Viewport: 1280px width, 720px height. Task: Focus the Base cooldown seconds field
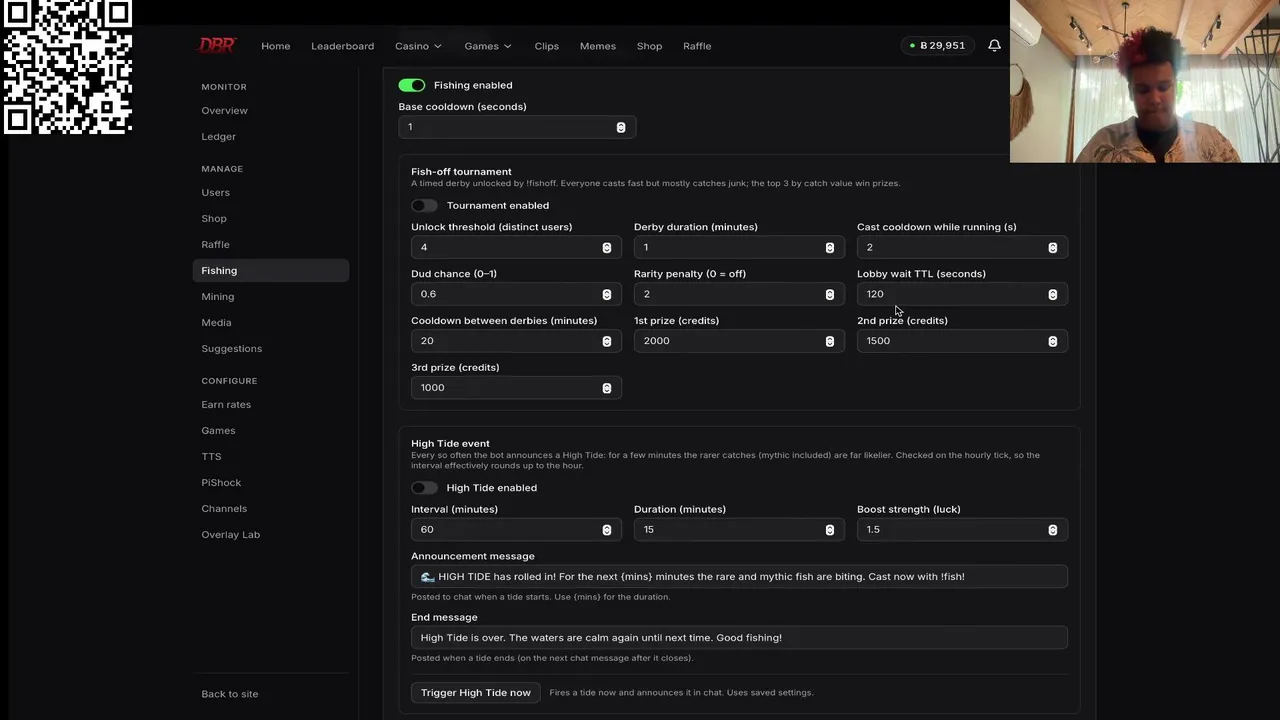[x=517, y=127]
